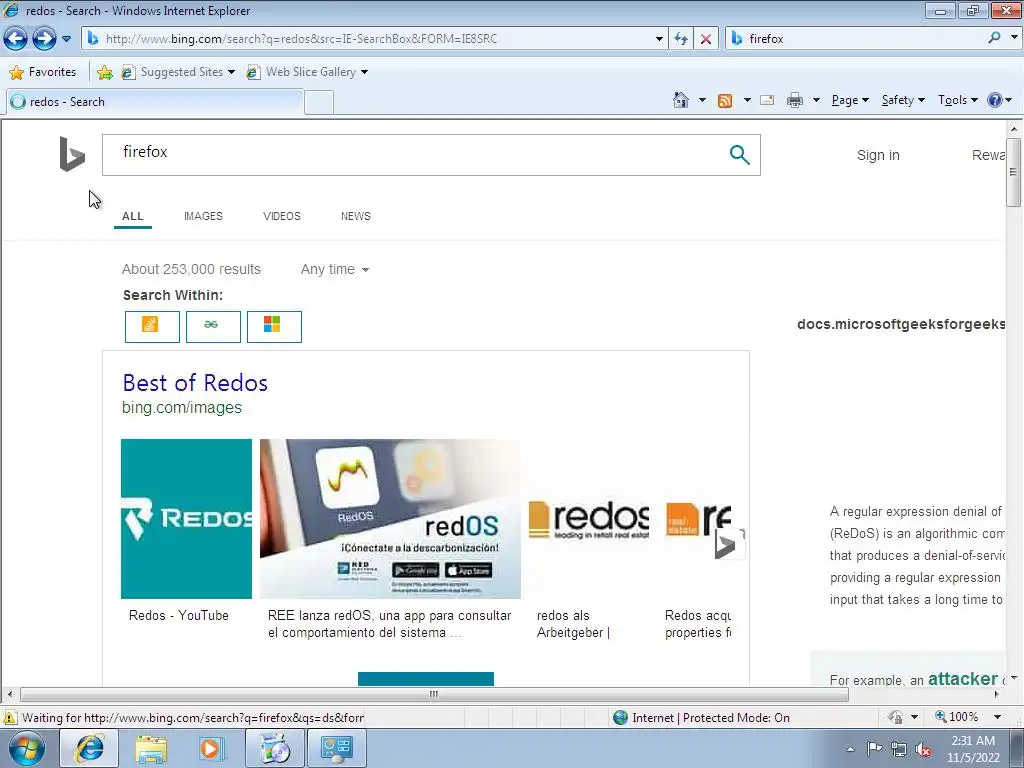
Task: Click the Read Mail icon
Action: tap(767, 100)
